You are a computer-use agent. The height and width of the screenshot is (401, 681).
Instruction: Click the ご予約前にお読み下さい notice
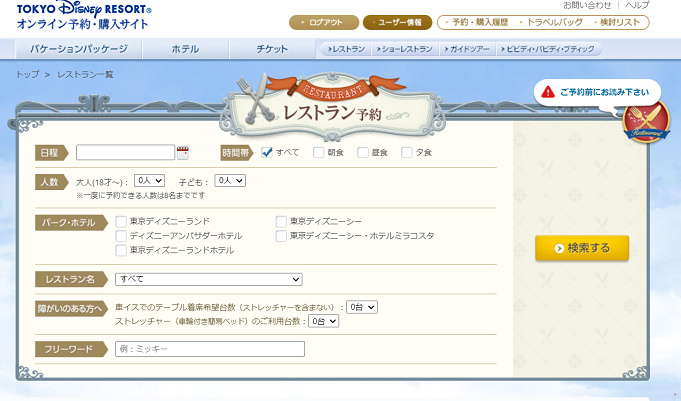coord(598,92)
